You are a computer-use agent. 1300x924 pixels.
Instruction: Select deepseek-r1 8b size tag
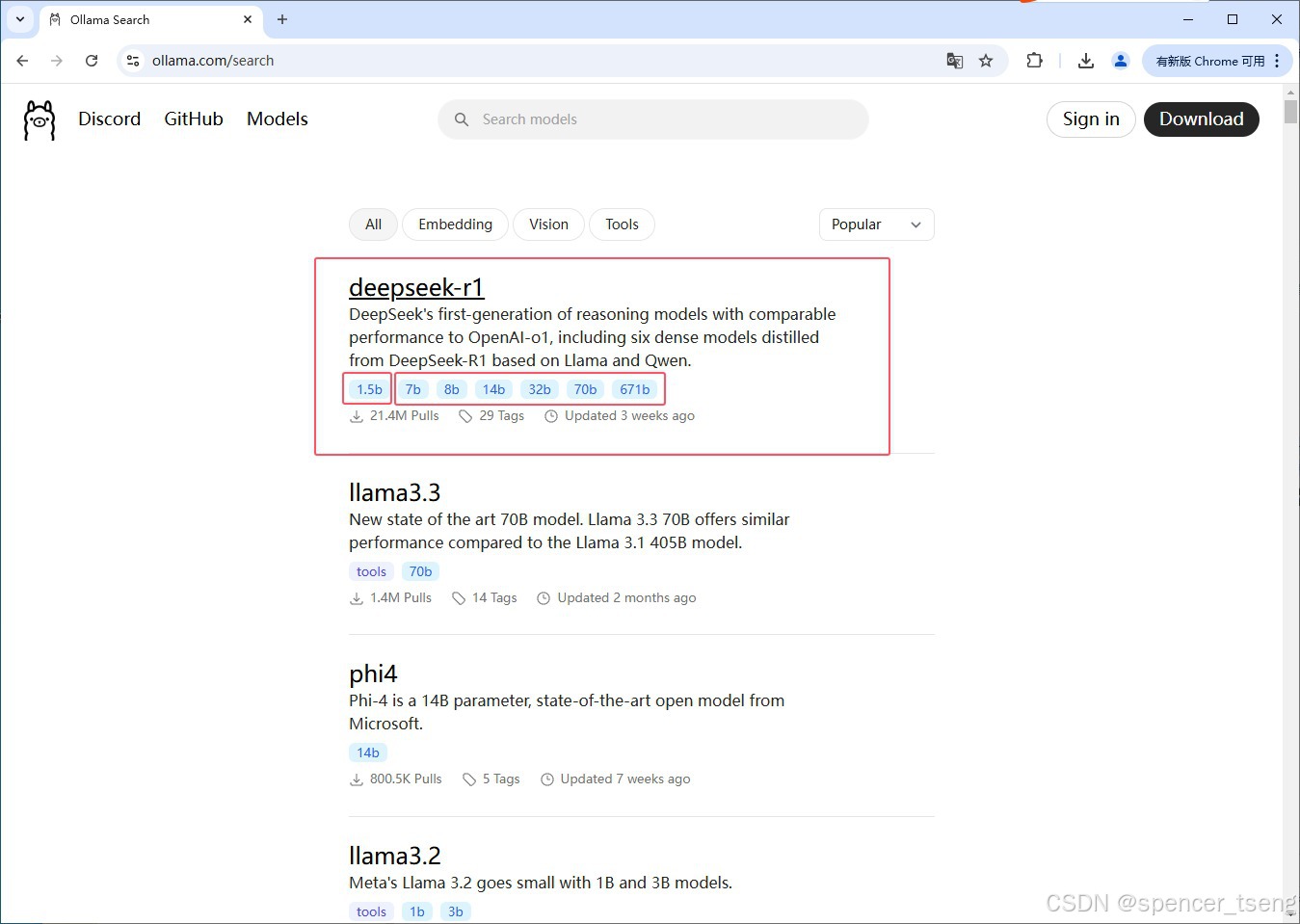click(x=451, y=389)
